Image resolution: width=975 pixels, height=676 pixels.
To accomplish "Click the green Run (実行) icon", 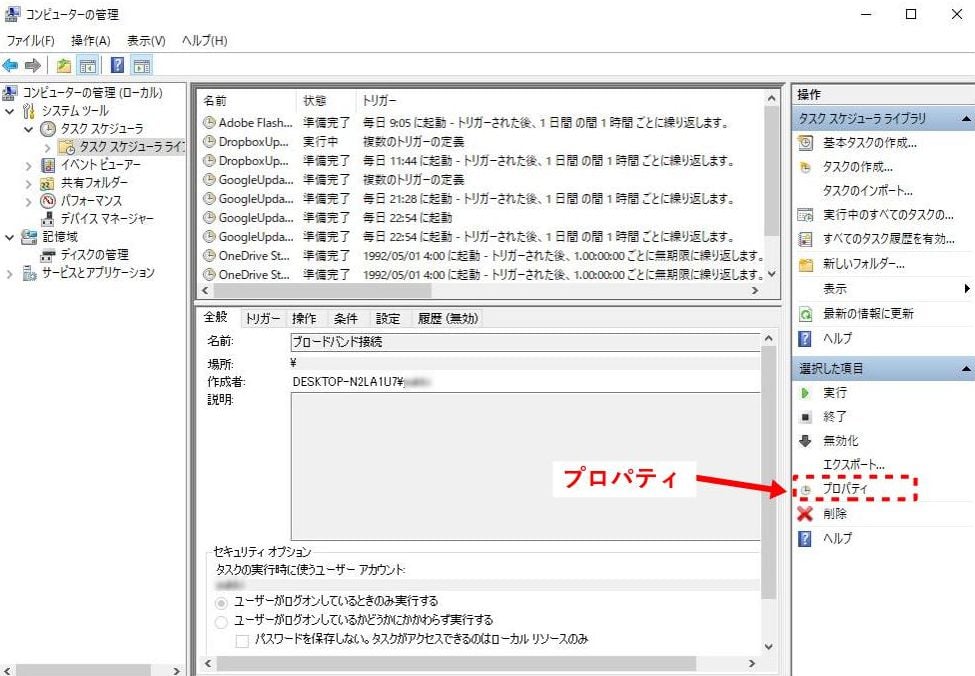I will pos(805,393).
